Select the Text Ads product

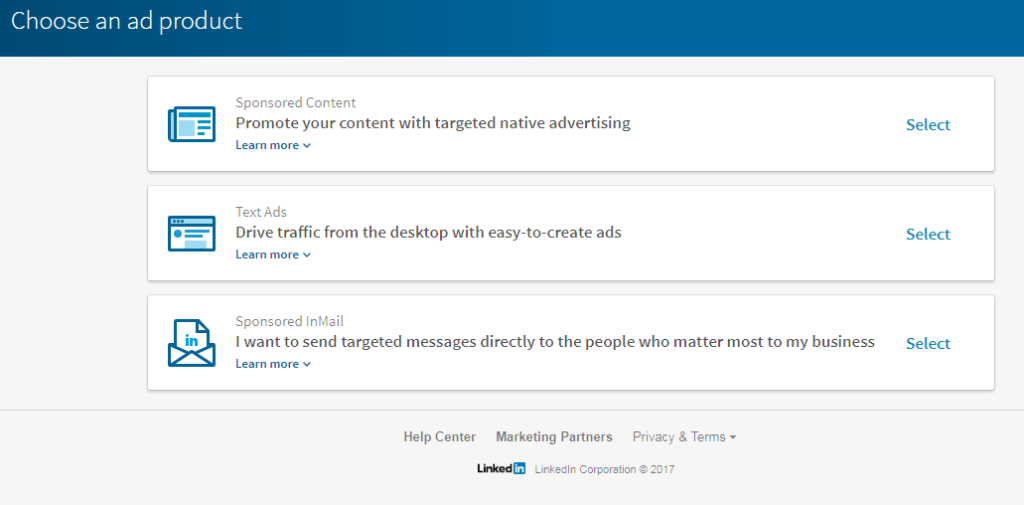(x=928, y=235)
